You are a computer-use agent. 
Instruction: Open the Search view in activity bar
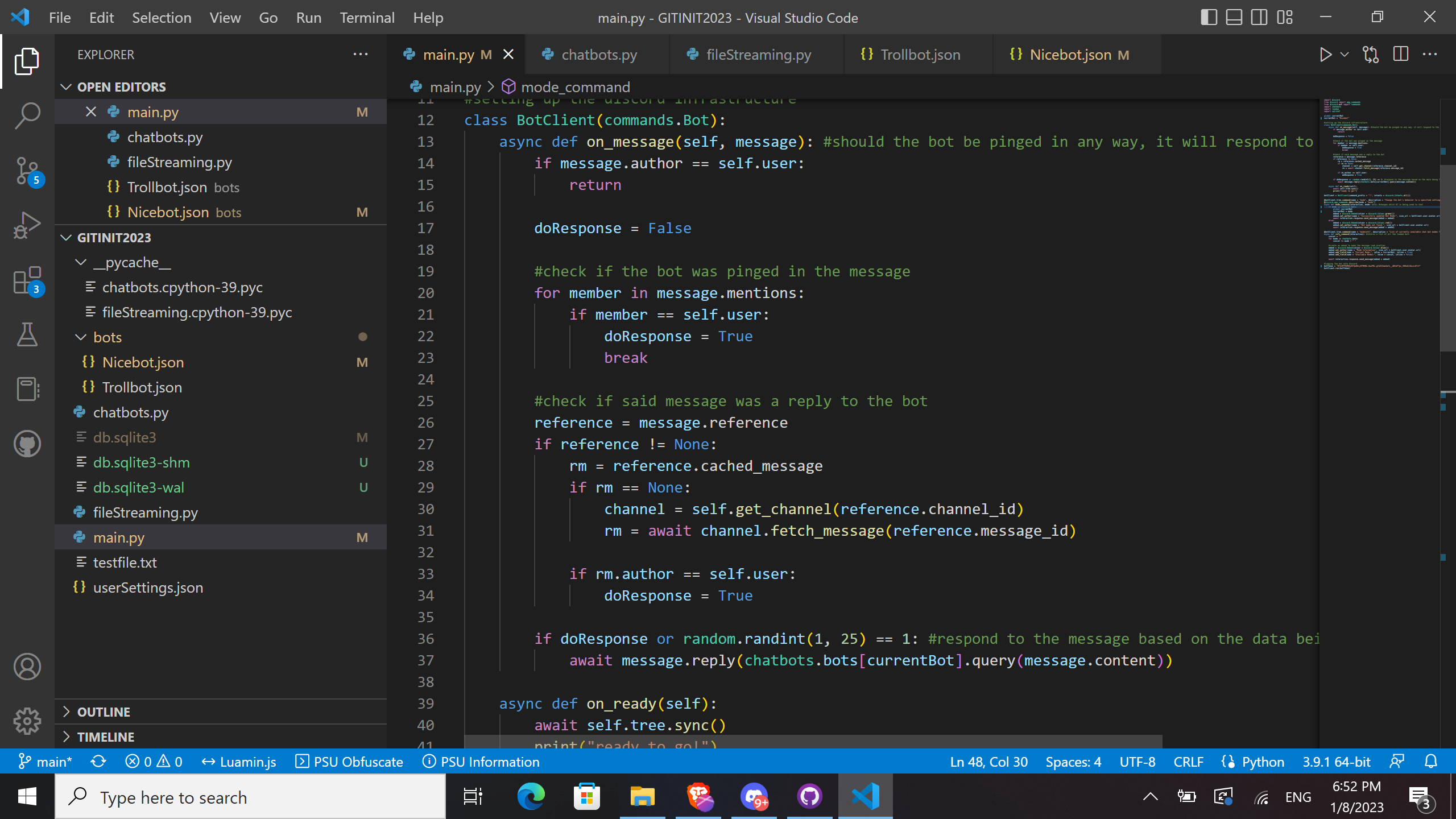pos(27,115)
